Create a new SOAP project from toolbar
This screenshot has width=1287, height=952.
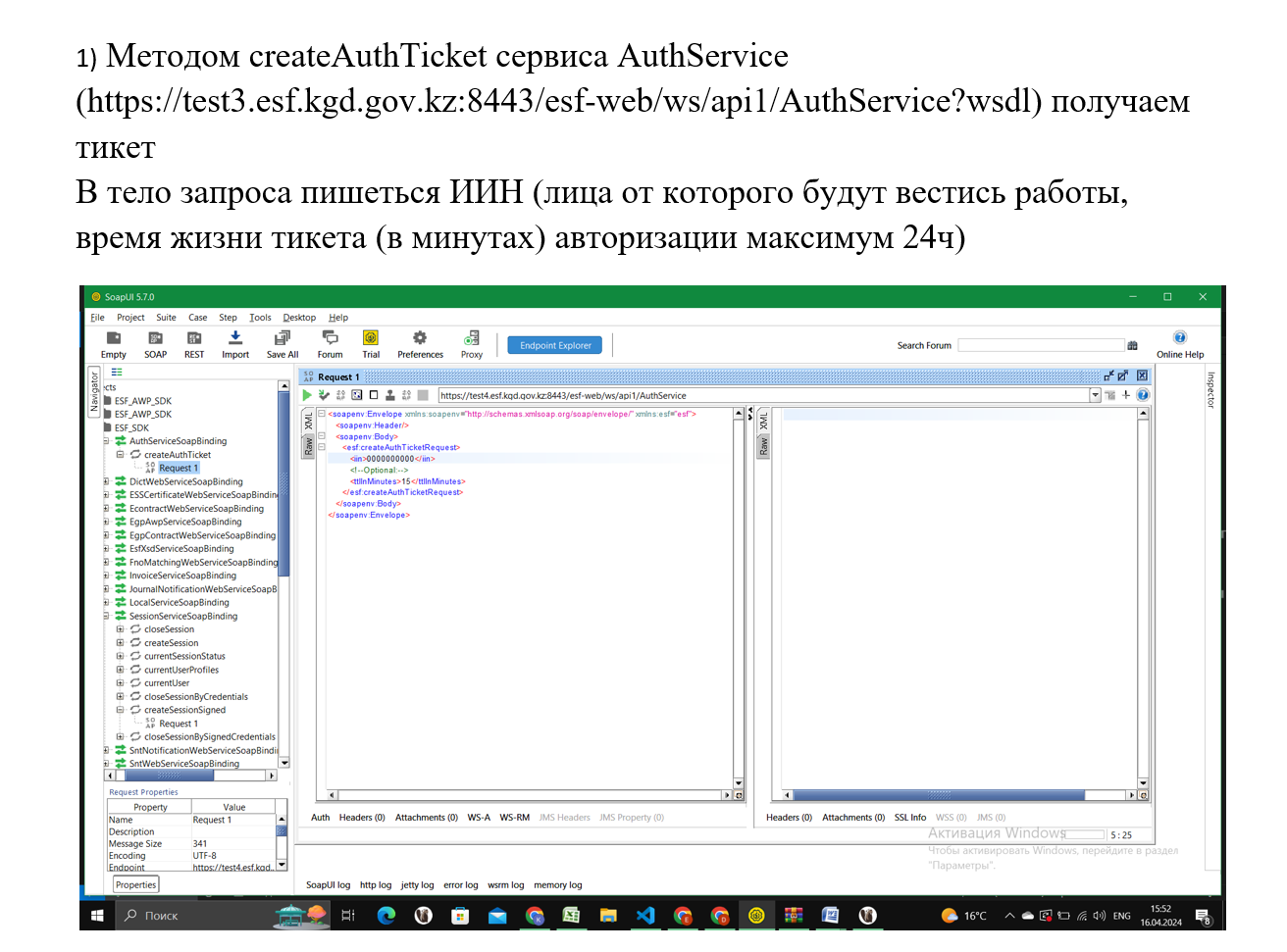click(155, 338)
